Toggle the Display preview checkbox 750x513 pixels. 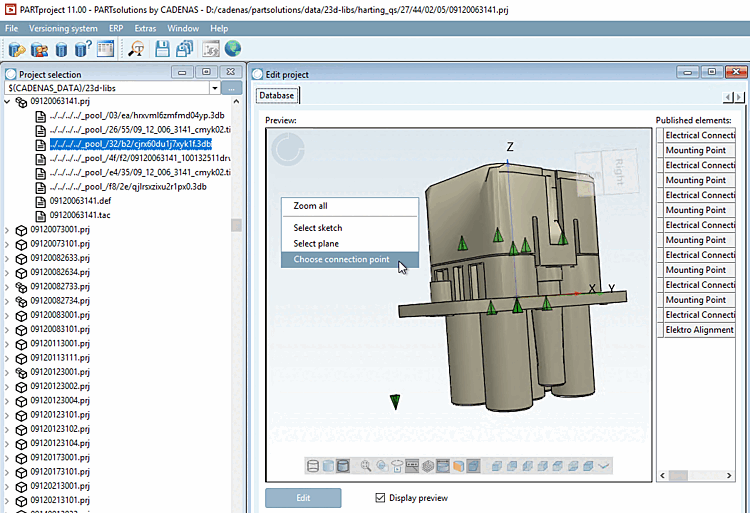[379, 498]
